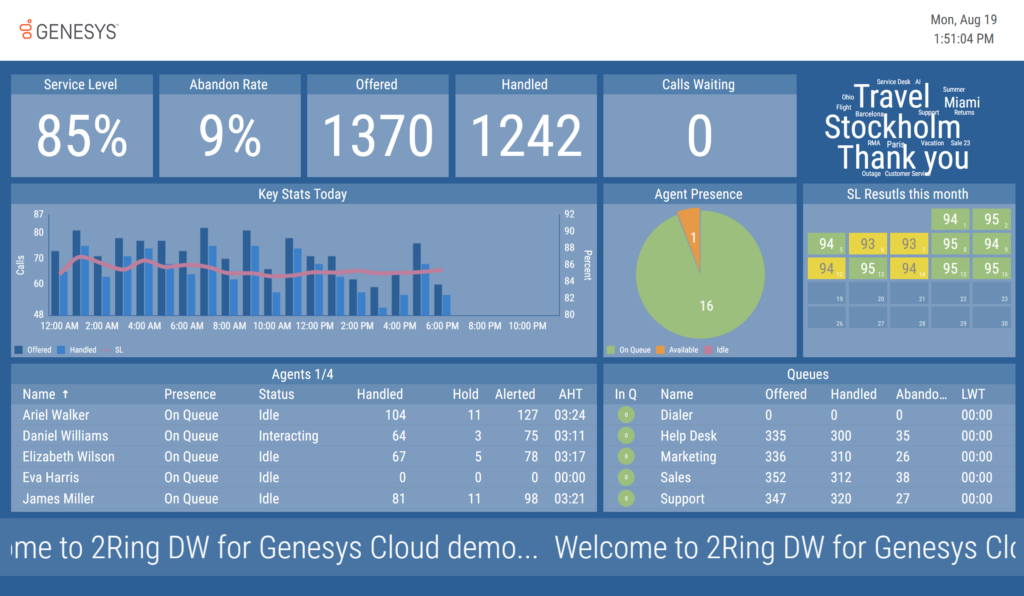The width and height of the screenshot is (1024, 596).
Task: Sort agents by the AHT column header
Action: click(570, 394)
